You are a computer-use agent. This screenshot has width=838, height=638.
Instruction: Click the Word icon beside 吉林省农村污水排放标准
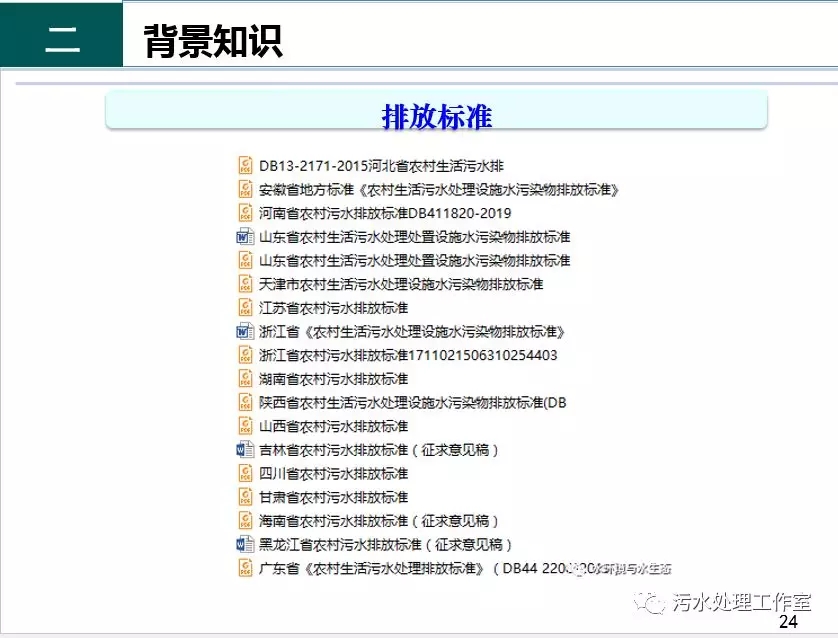point(245,450)
